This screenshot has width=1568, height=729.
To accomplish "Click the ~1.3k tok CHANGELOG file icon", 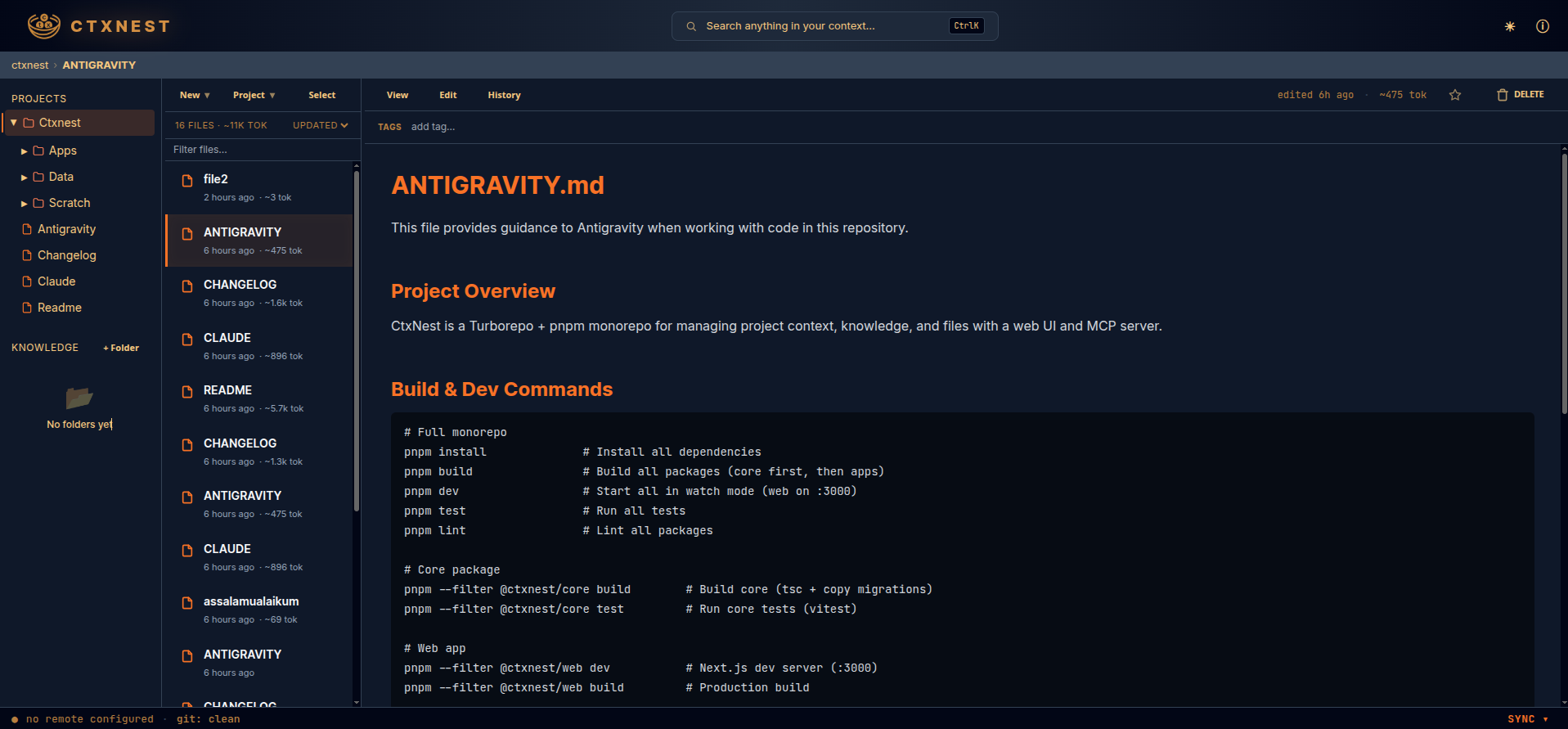I will pyautogui.click(x=187, y=444).
